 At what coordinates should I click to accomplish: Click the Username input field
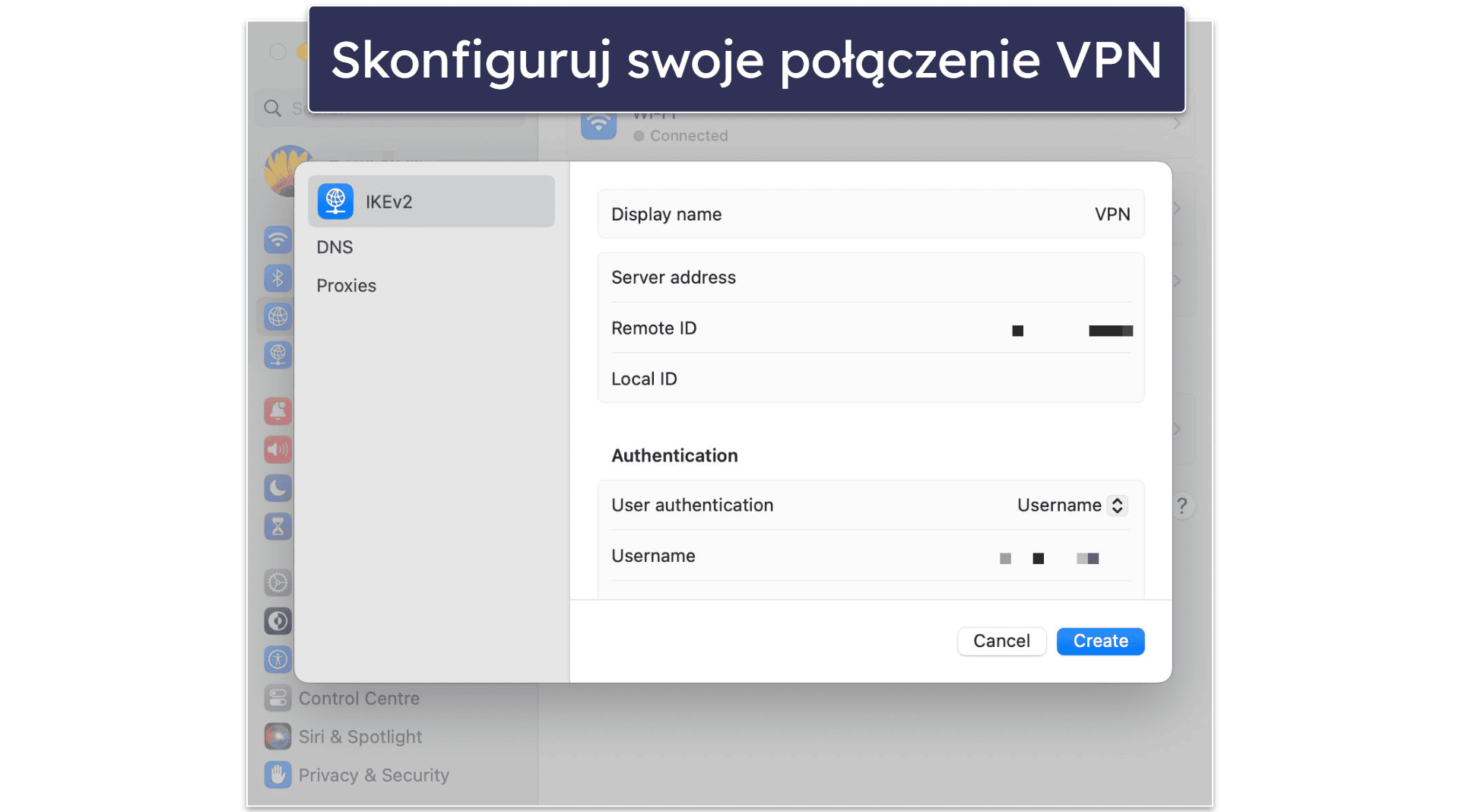coord(871,556)
